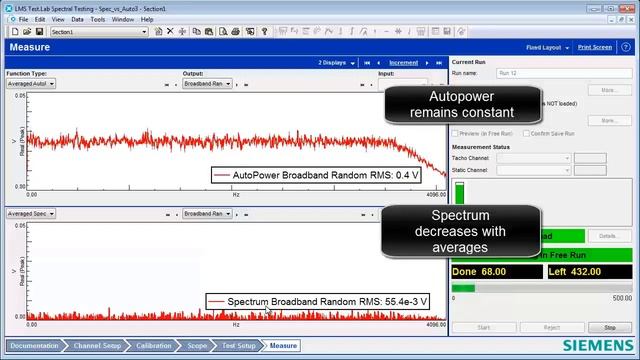640x360 pixels.
Task: Switch to Documentation workflow tab
Action: 34,346
